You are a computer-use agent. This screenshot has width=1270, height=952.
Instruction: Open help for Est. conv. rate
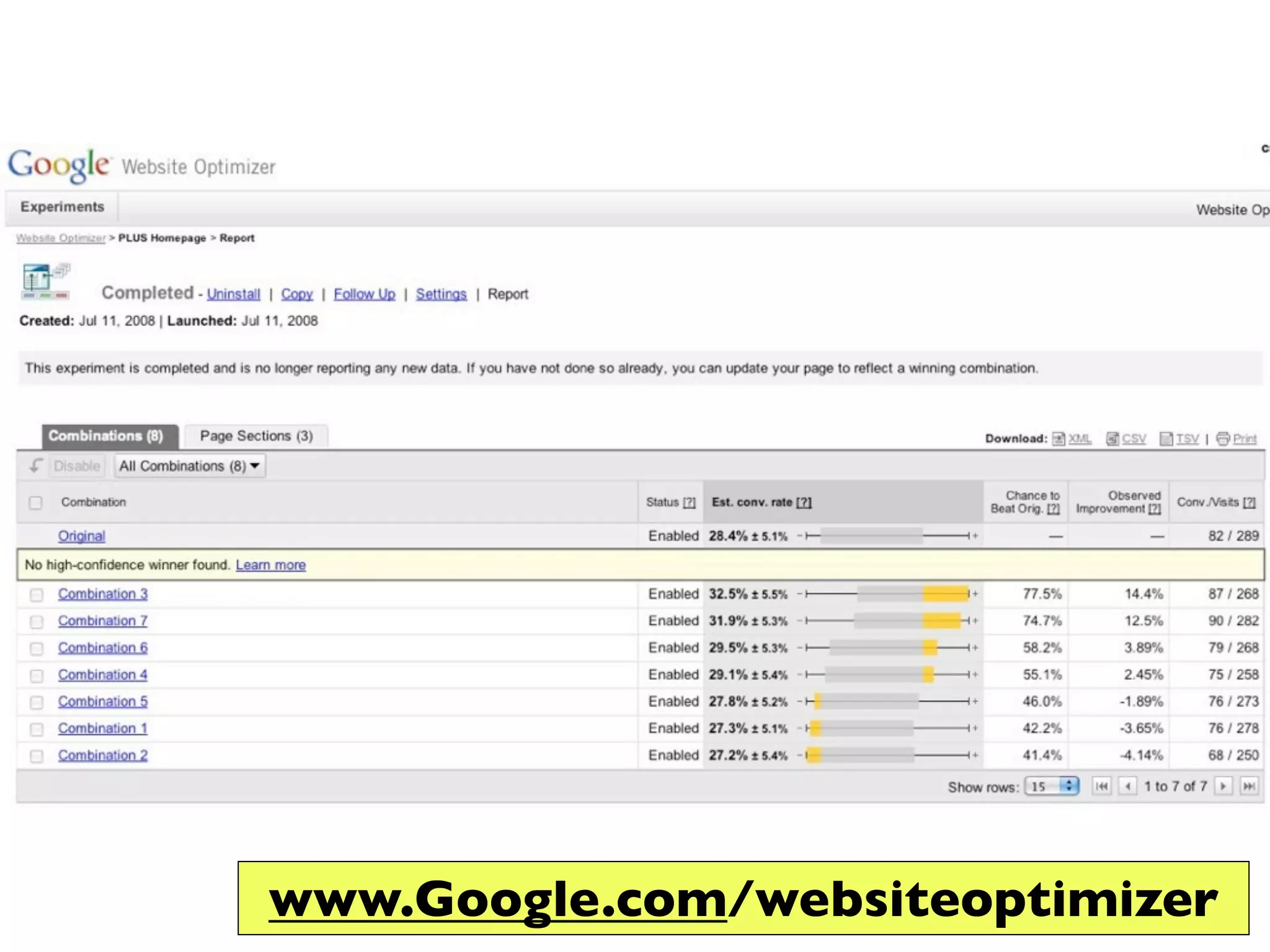click(804, 502)
